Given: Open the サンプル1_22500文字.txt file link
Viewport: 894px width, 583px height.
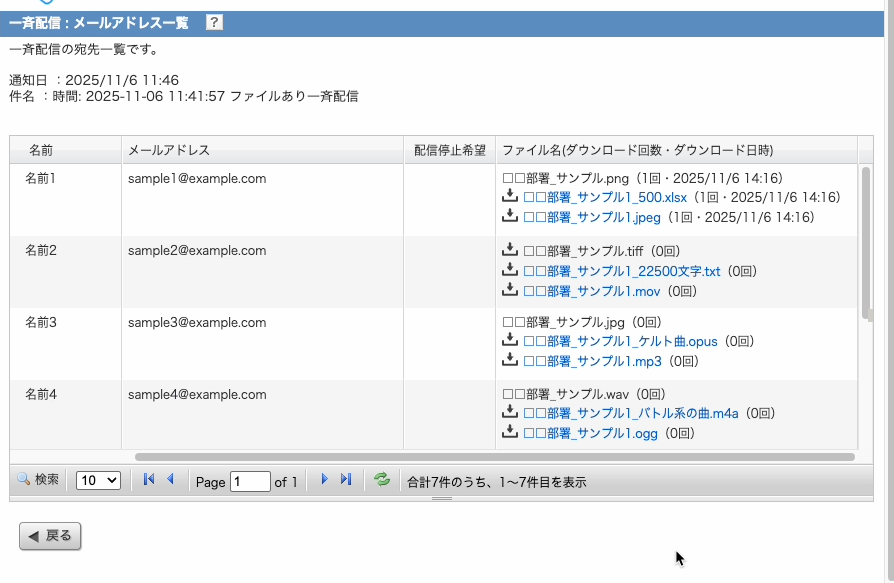Looking at the screenshot, I should click(x=621, y=271).
